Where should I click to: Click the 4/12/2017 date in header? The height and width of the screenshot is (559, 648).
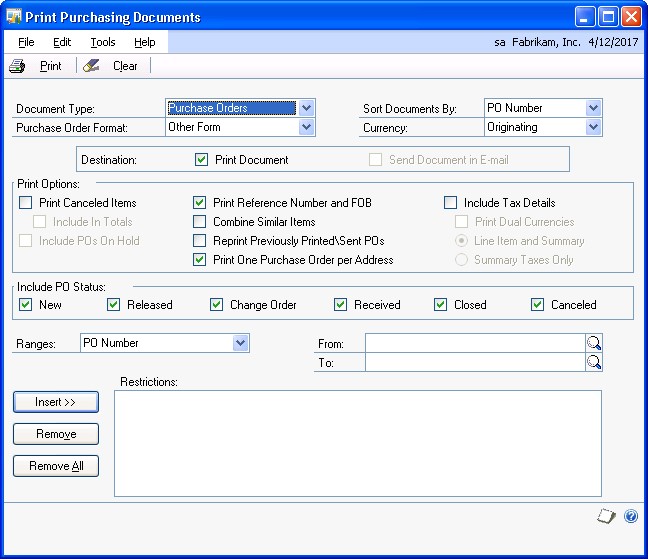[x=613, y=42]
